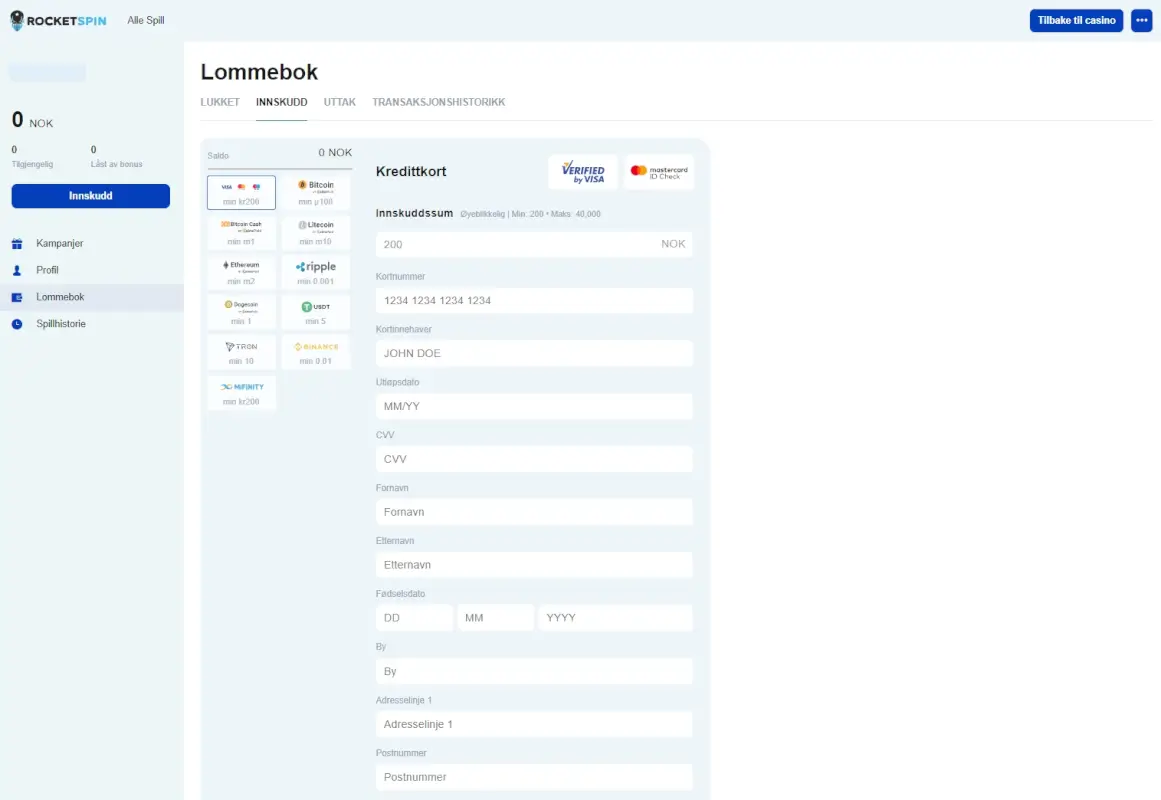The image size is (1161, 800).
Task: Select the Visa/Mastercard card payment tile
Action: pos(241,192)
